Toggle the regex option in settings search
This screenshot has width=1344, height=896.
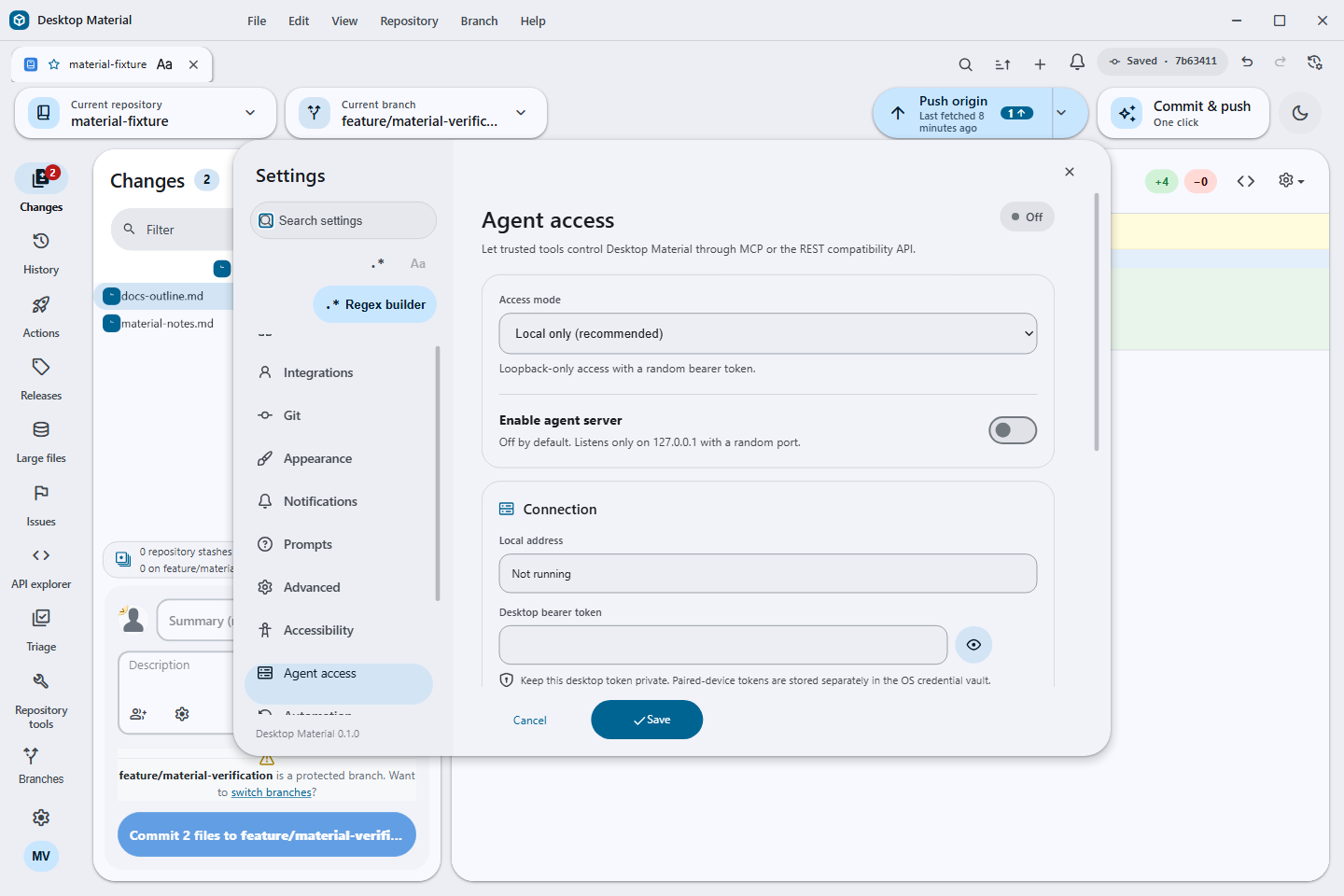[x=378, y=263]
